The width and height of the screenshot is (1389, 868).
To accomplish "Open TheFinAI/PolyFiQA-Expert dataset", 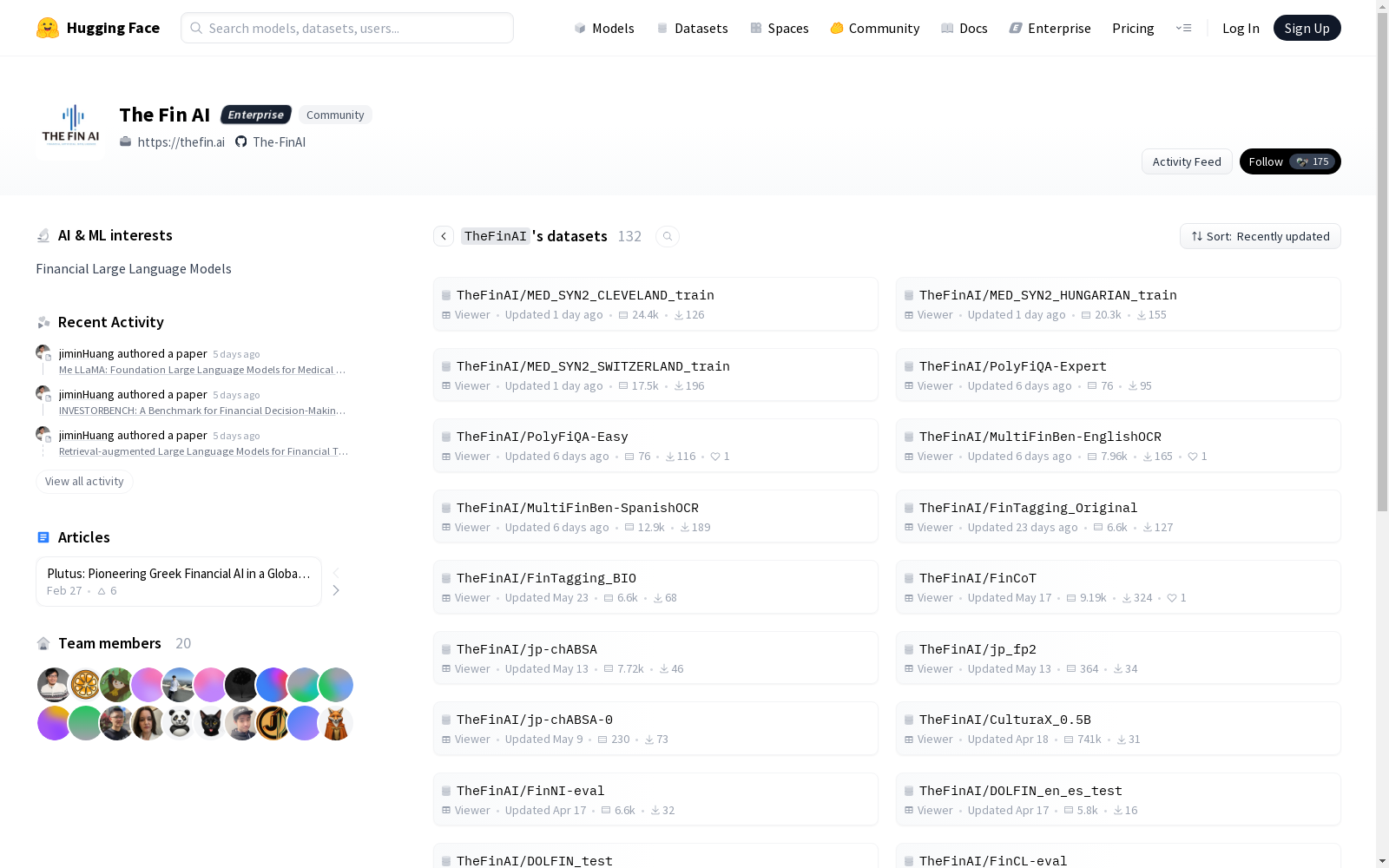I will pyautogui.click(x=1118, y=375).
